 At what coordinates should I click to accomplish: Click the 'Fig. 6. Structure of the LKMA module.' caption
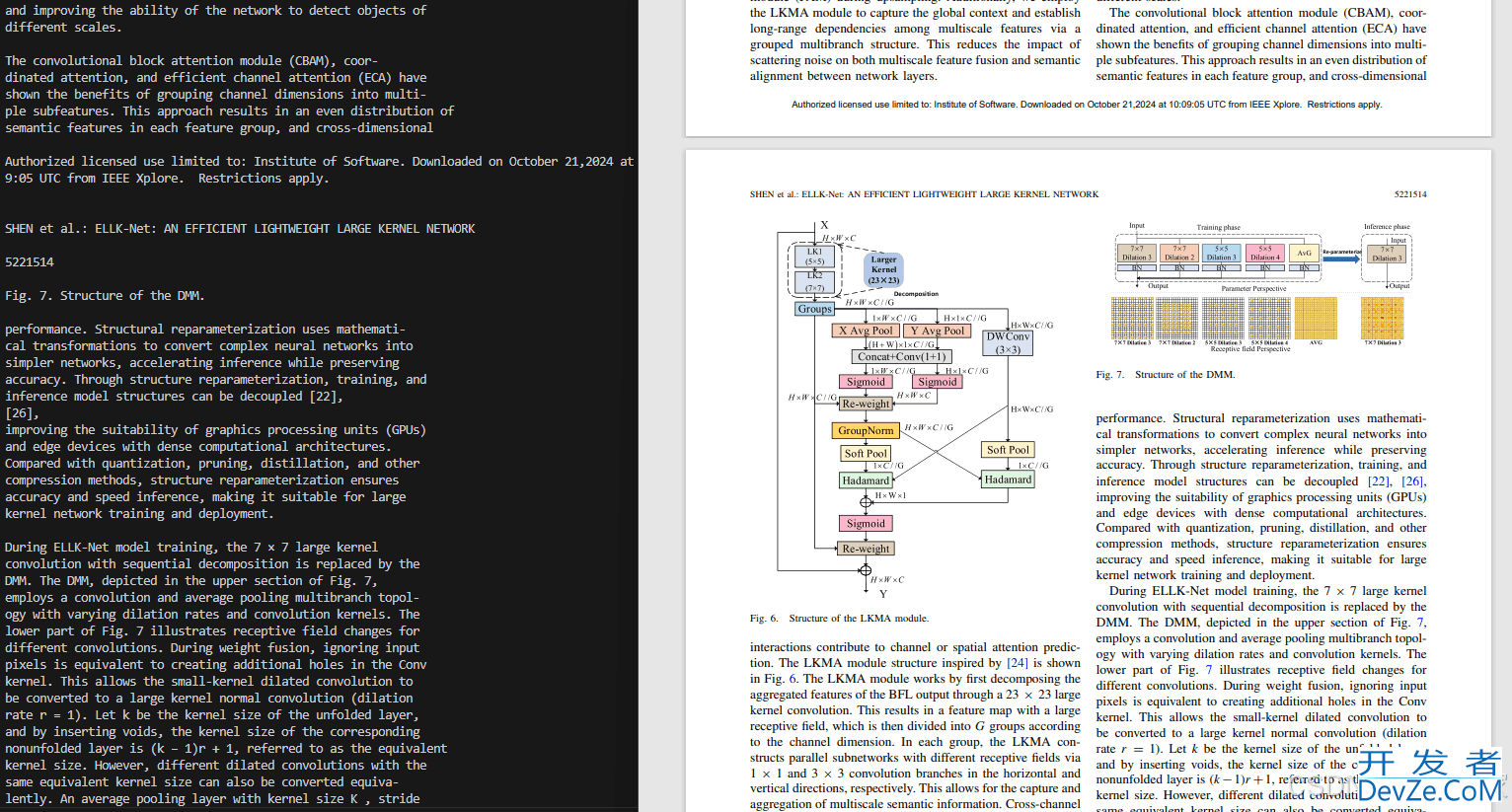(x=839, y=619)
